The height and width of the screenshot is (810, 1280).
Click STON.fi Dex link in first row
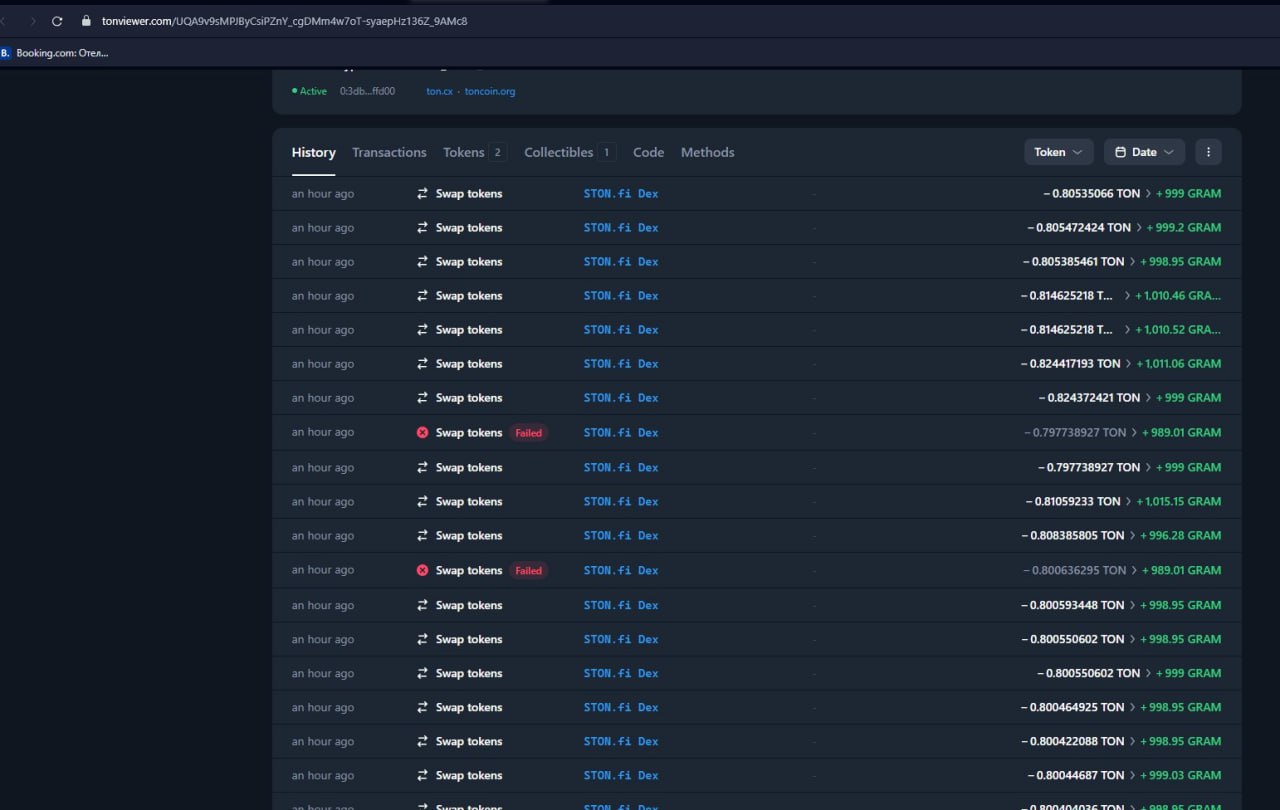[x=620, y=194]
